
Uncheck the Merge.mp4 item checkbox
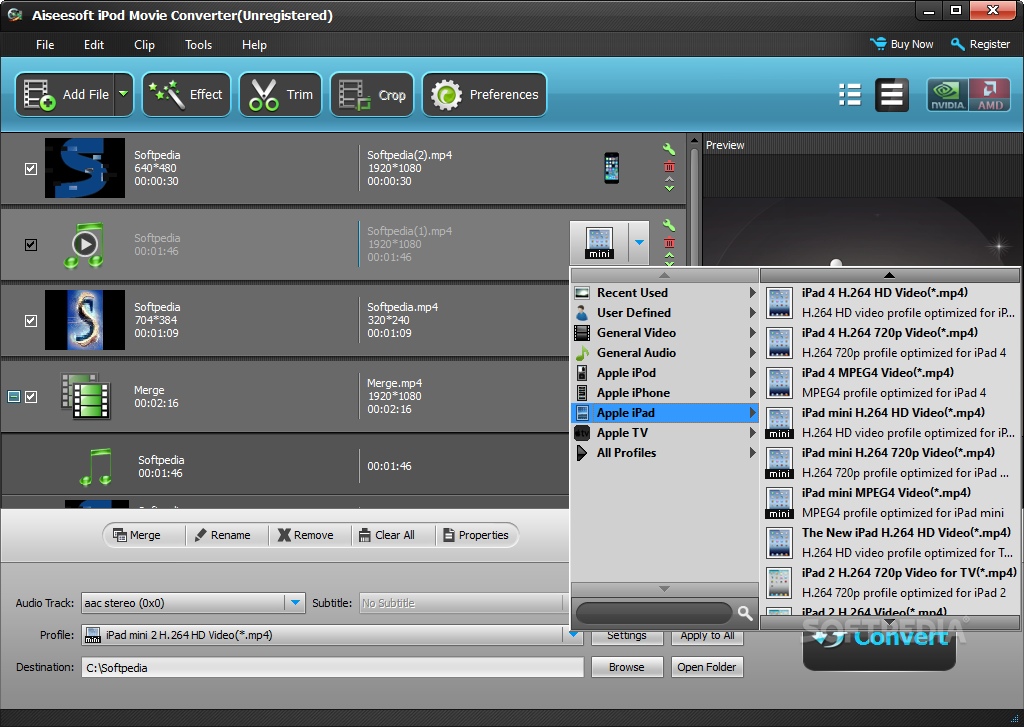pyautogui.click(x=31, y=396)
